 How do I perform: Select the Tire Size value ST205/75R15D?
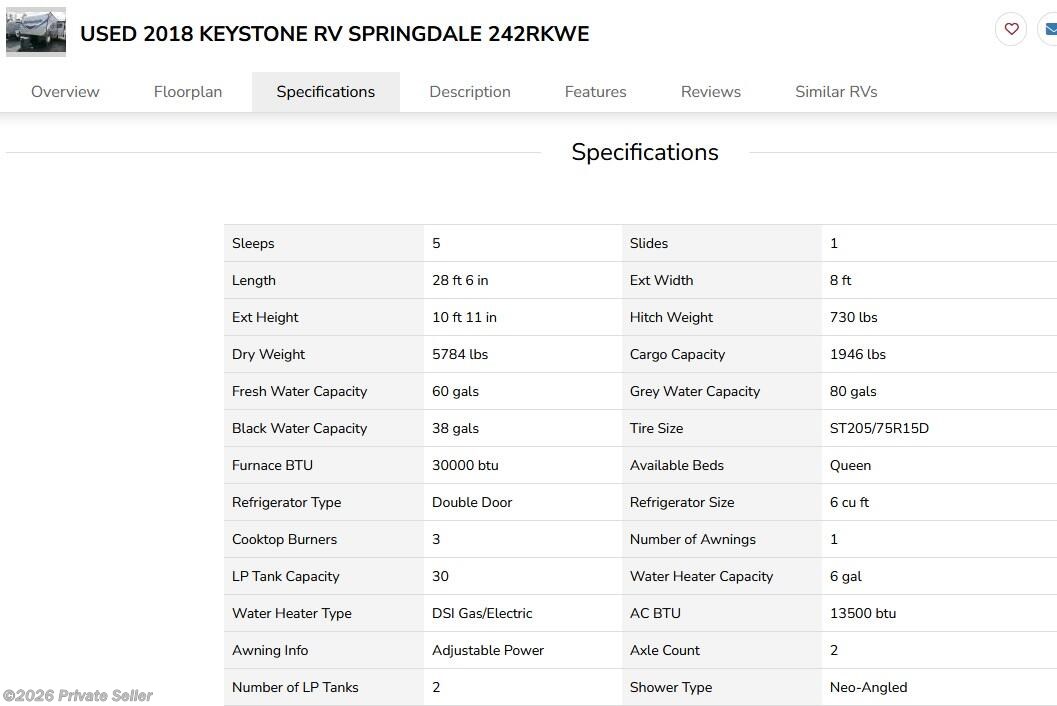click(877, 428)
